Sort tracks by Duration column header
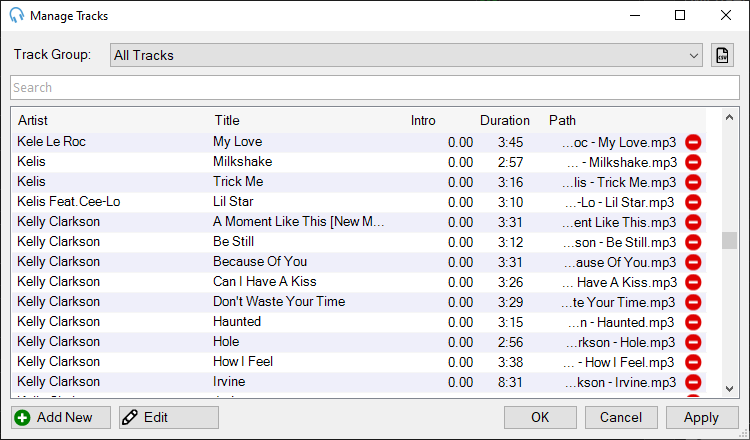 click(x=505, y=121)
